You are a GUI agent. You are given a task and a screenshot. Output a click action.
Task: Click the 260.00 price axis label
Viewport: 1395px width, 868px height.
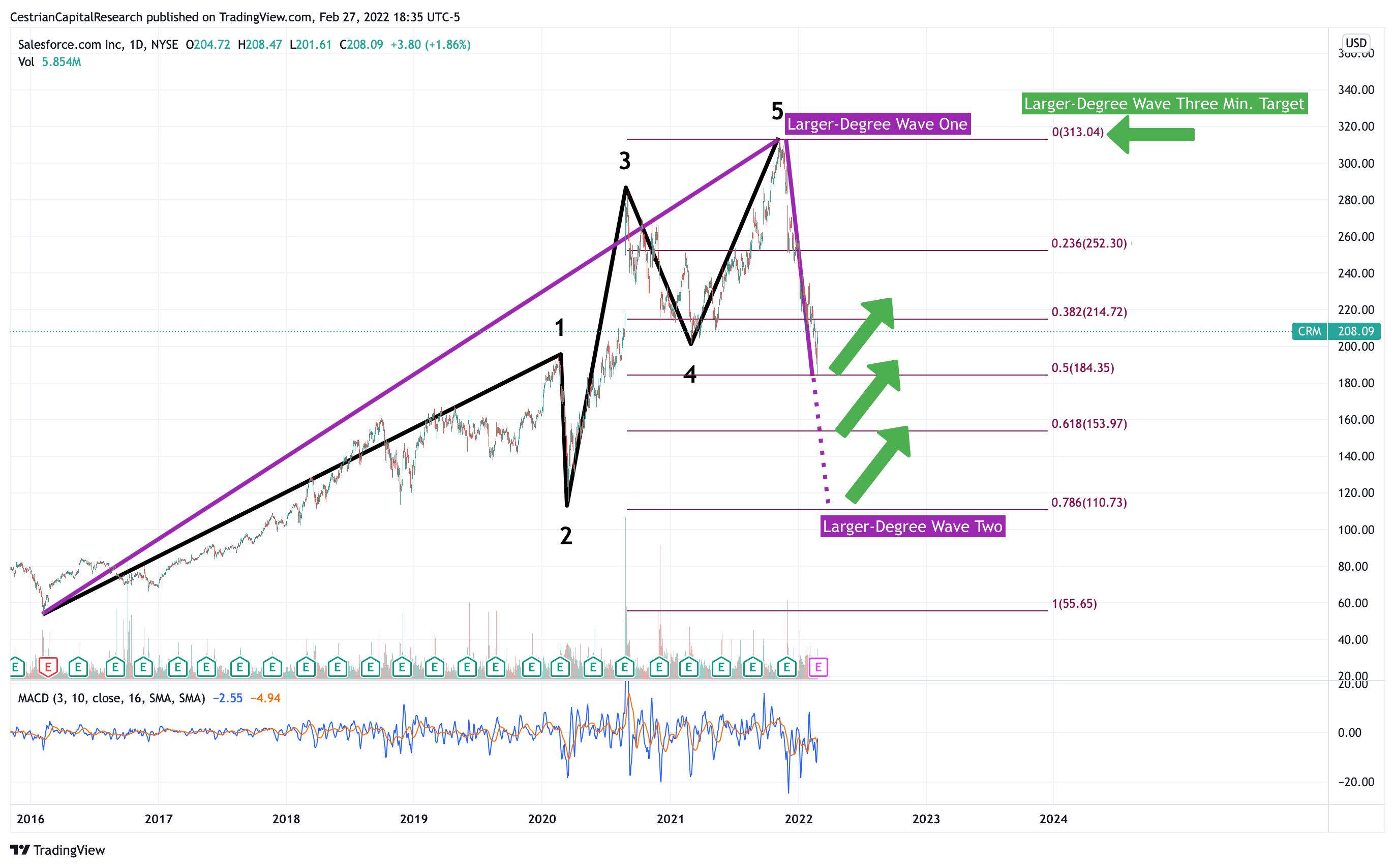[x=1356, y=236]
